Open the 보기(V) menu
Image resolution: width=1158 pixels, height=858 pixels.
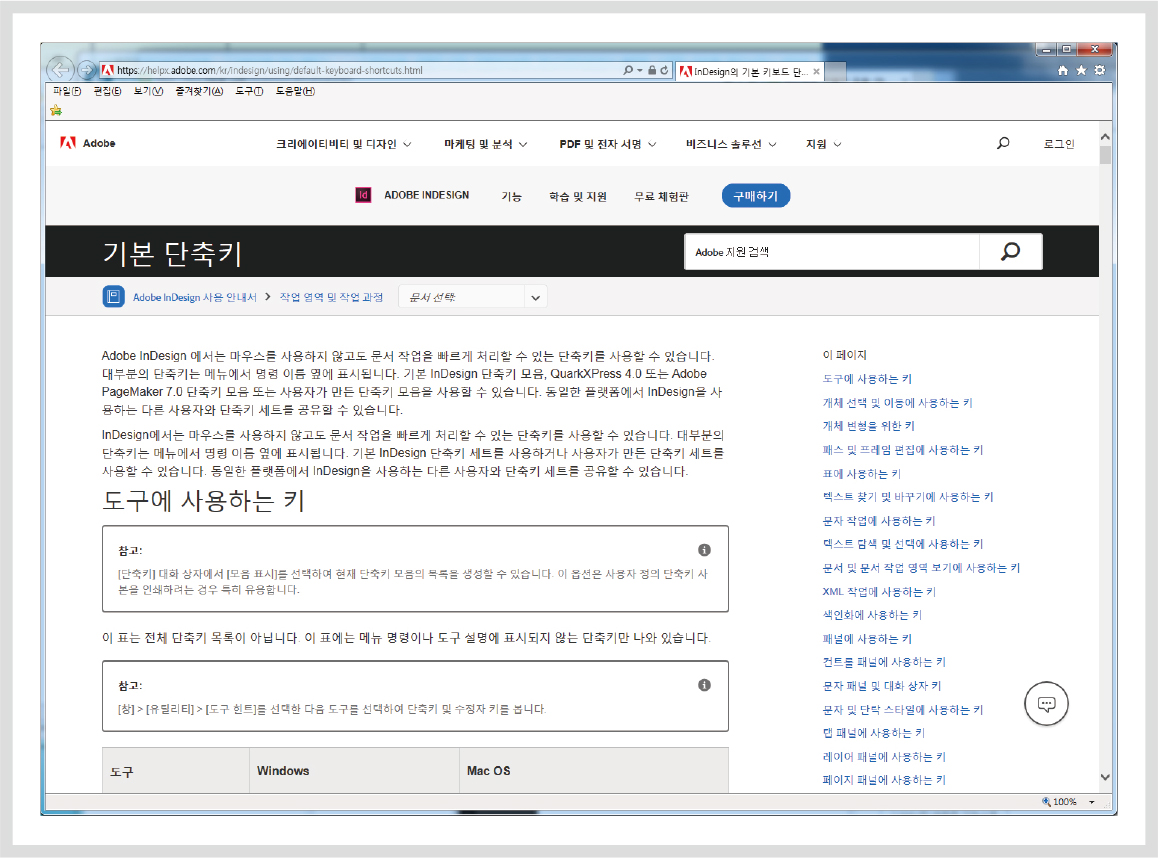[148, 91]
